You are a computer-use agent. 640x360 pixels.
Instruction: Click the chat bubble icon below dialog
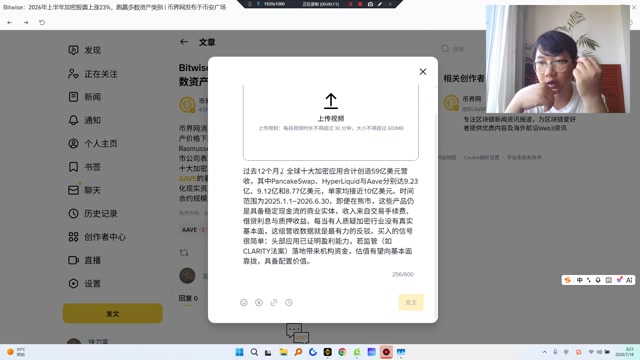298,333
